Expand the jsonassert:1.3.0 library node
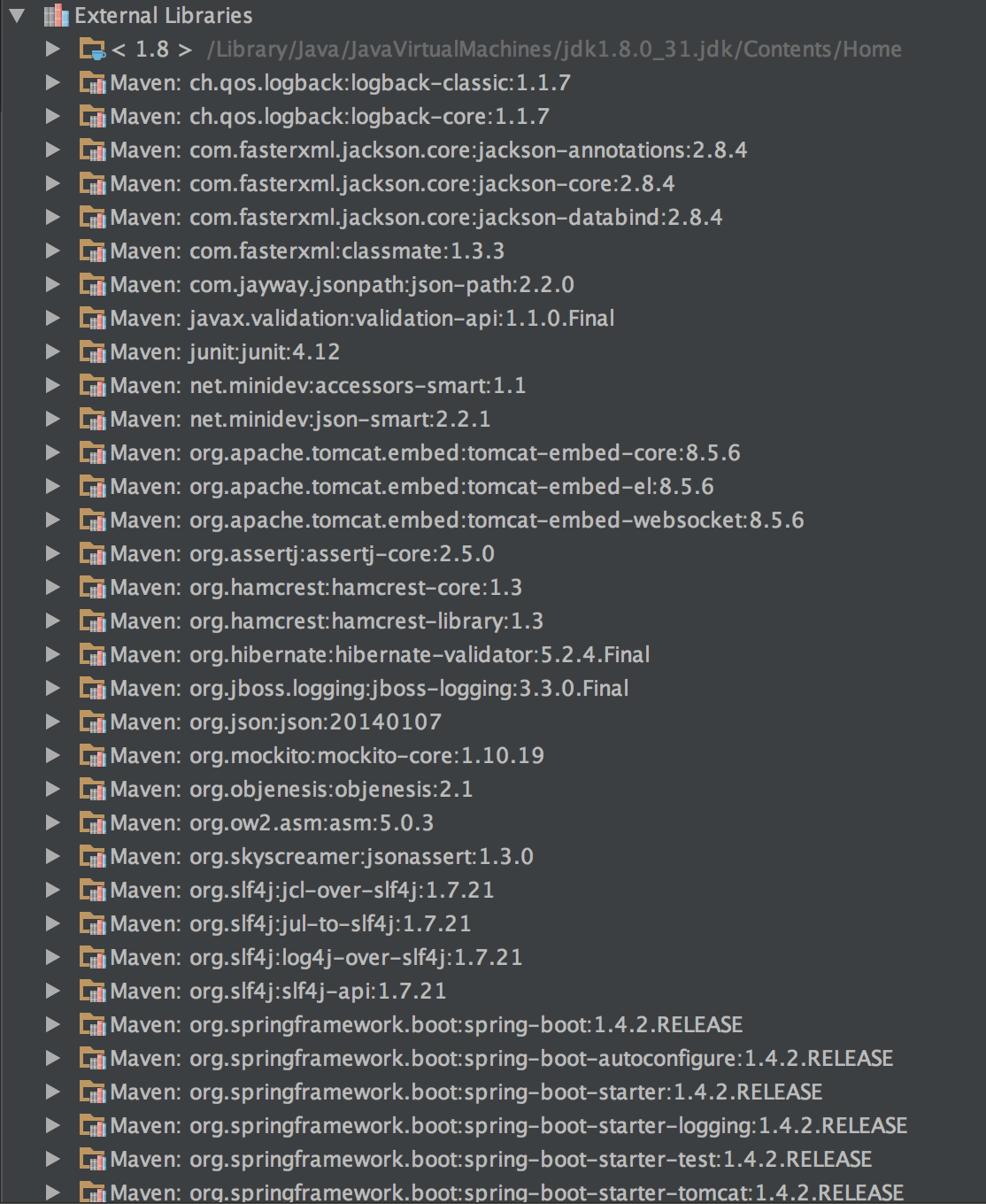The width and height of the screenshot is (986, 1204). click(x=53, y=856)
